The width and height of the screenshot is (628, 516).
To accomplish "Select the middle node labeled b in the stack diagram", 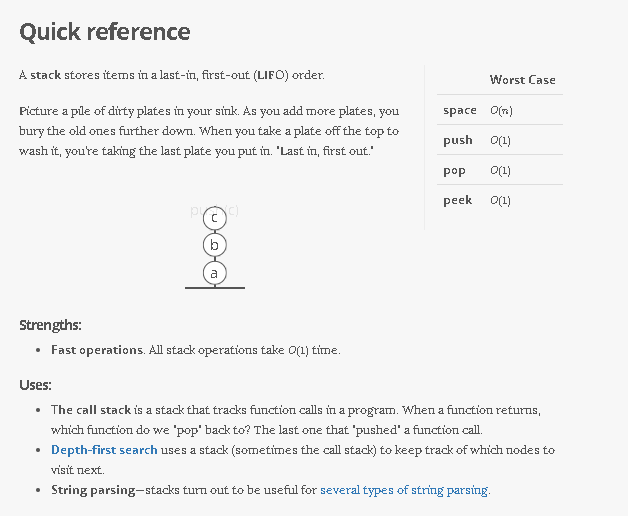I will pyautogui.click(x=214, y=245).
